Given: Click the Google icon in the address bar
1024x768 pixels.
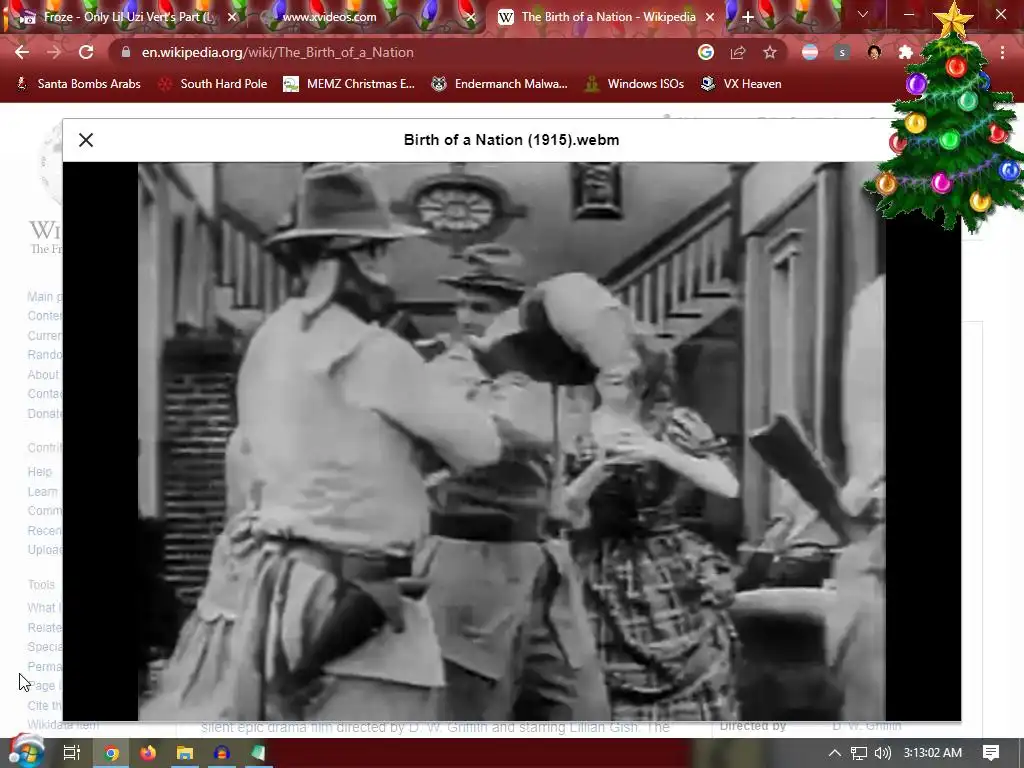Looking at the screenshot, I should [x=705, y=52].
